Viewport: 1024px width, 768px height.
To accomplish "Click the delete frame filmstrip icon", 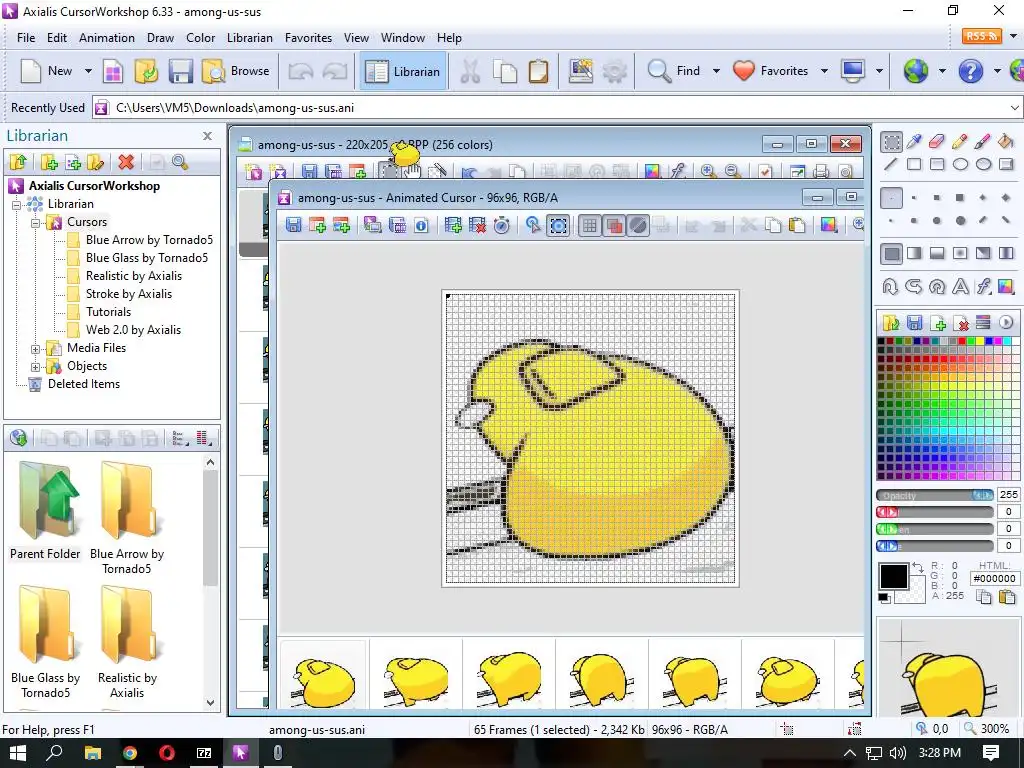I will pyautogui.click(x=477, y=226).
